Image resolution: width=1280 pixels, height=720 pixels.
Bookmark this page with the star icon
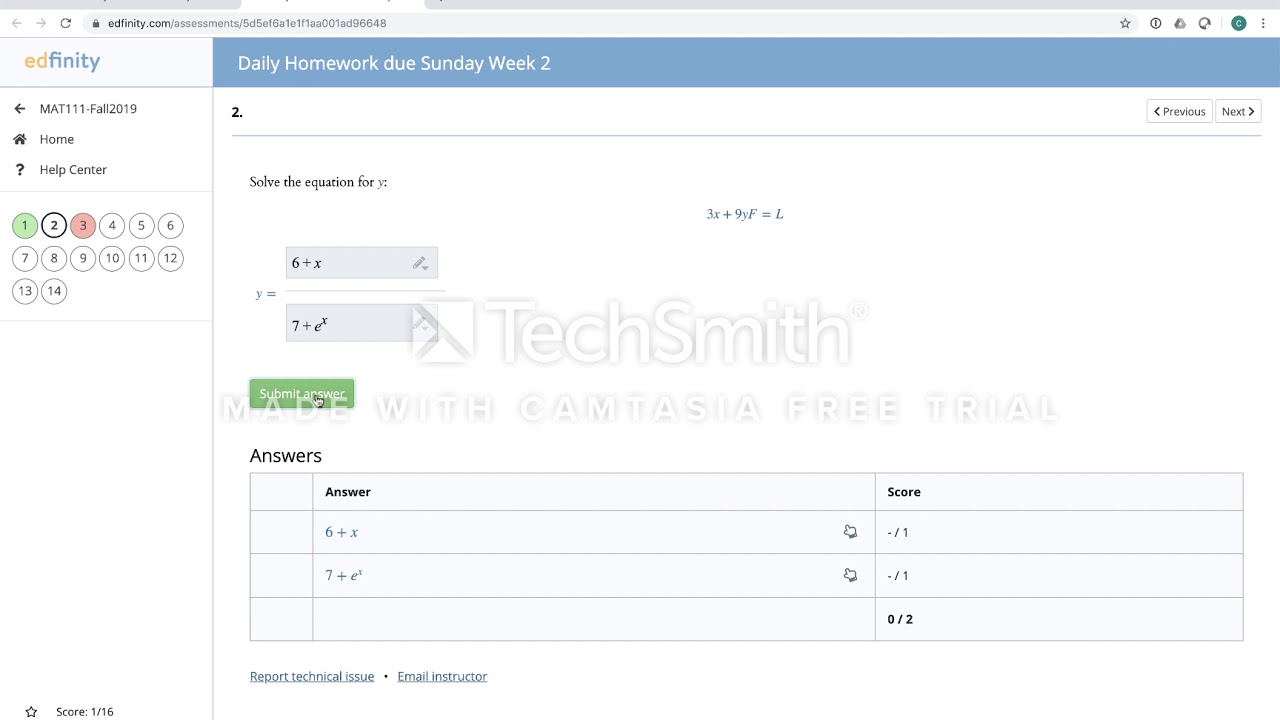(x=1125, y=23)
